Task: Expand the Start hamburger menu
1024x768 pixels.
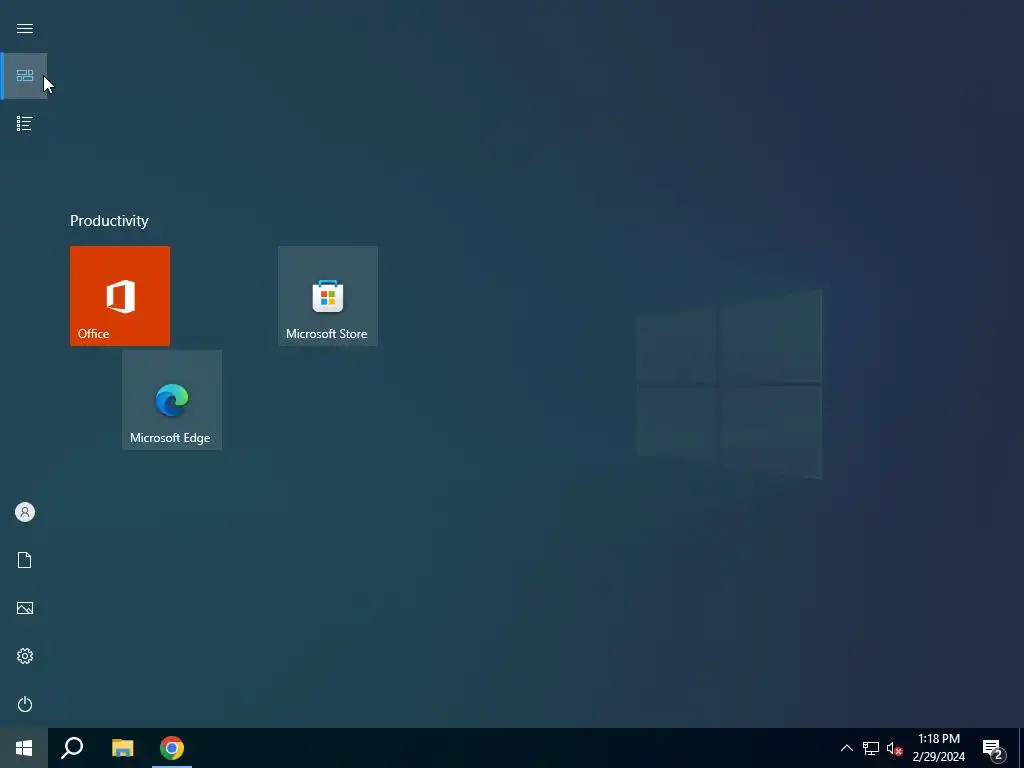Action: [x=24, y=28]
